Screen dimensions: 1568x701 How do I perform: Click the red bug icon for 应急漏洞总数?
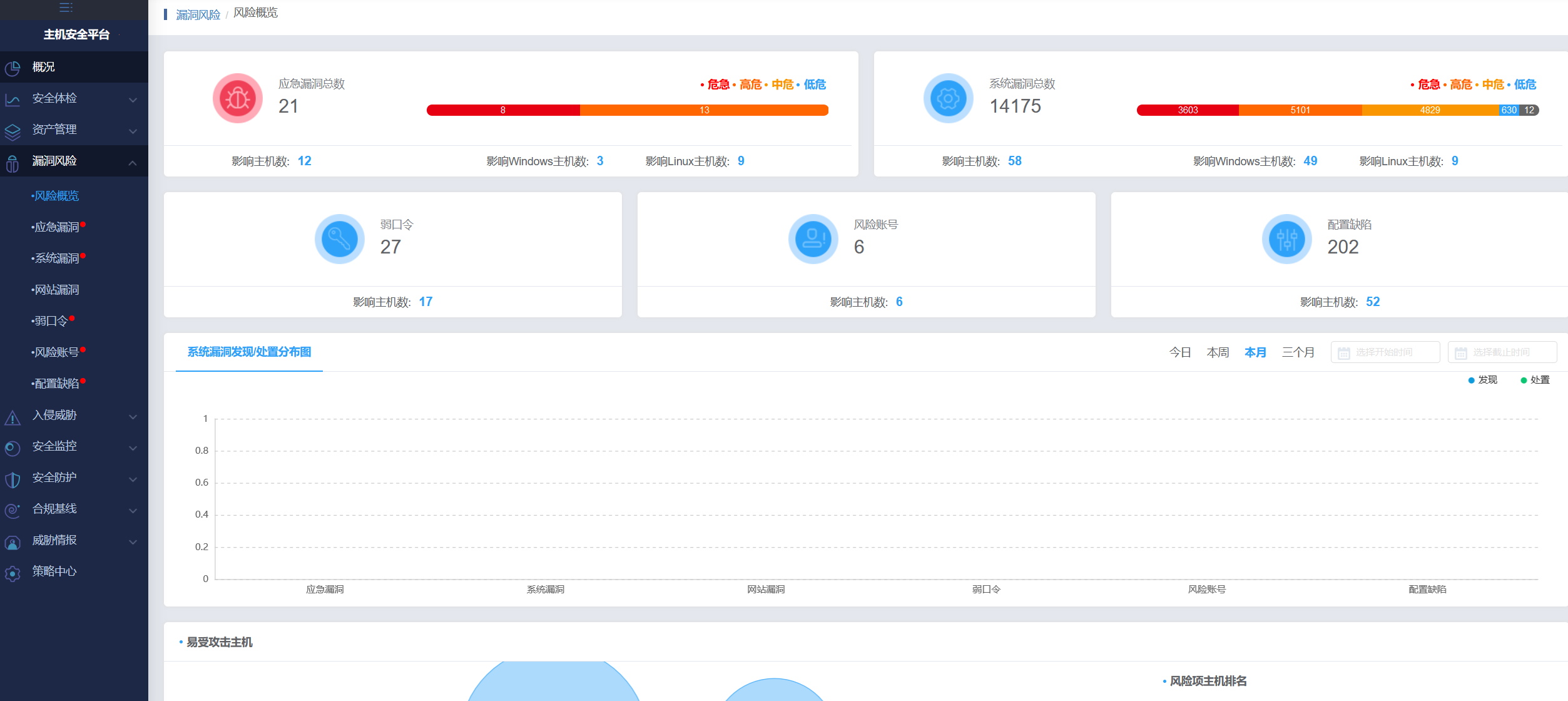pyautogui.click(x=238, y=98)
